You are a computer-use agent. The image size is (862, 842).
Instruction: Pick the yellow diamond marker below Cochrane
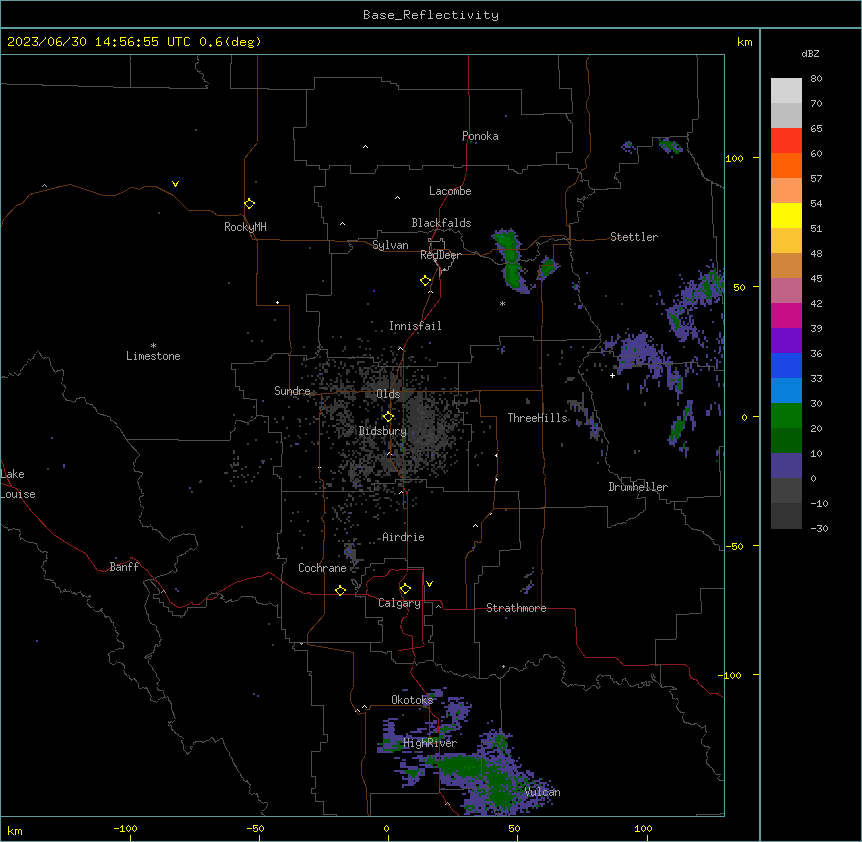[340, 591]
